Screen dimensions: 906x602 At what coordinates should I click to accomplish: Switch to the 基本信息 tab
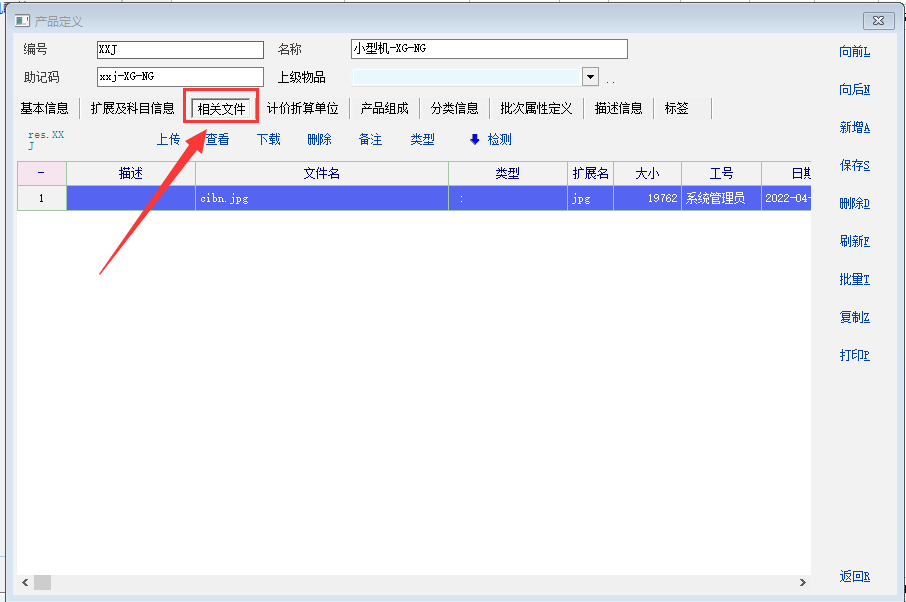tap(44, 108)
